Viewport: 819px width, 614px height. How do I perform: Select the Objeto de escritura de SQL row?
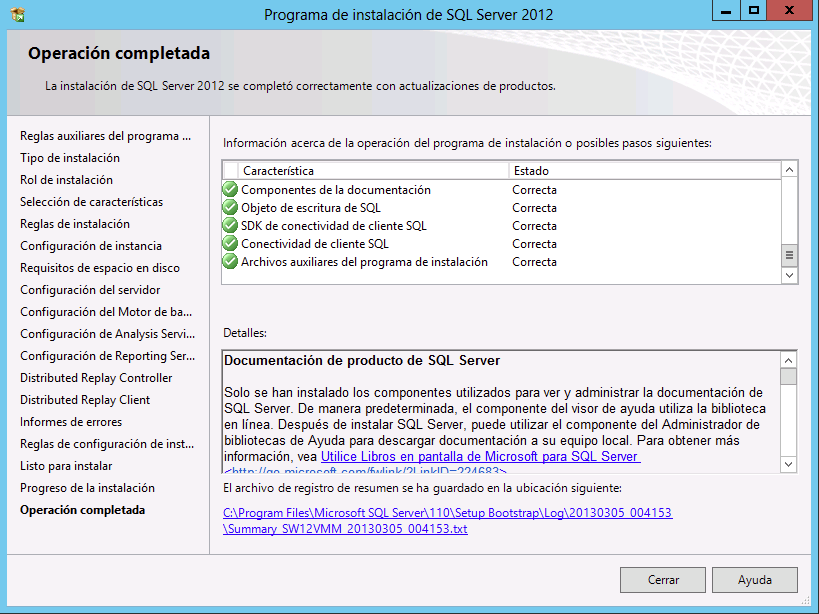click(501, 208)
